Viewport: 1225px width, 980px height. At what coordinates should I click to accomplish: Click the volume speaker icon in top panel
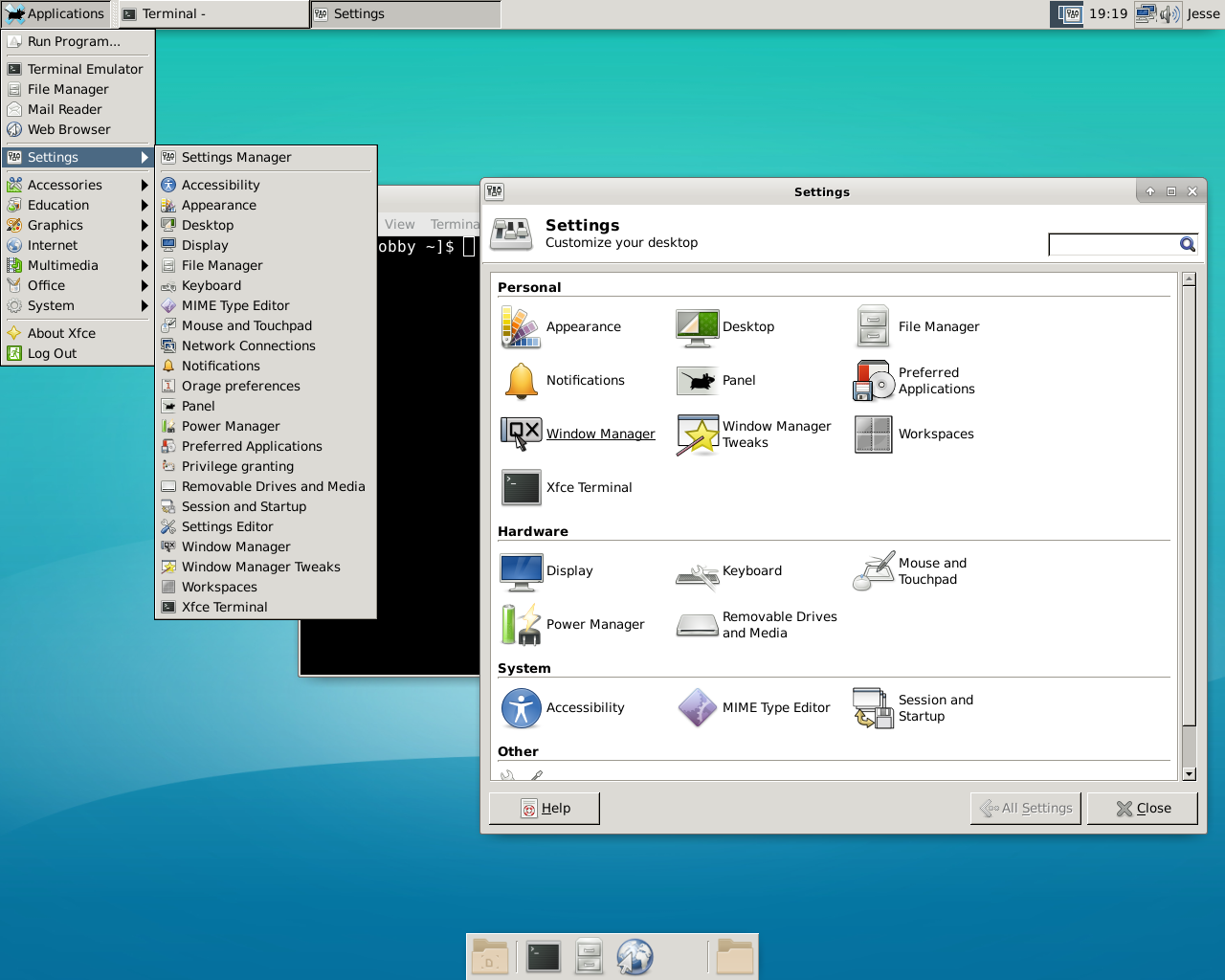(x=1169, y=14)
